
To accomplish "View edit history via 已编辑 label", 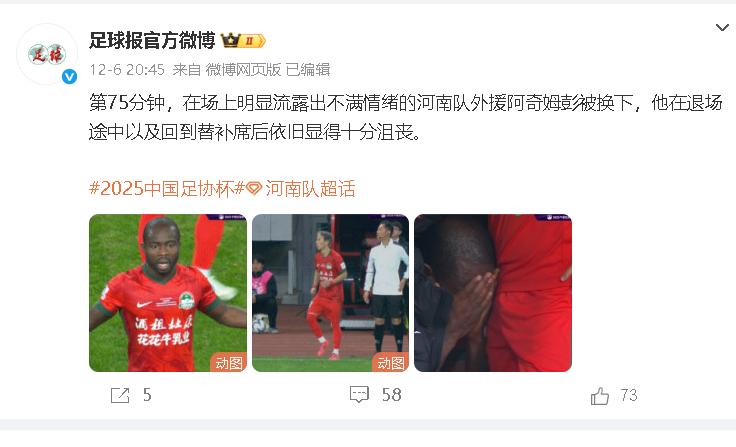I will point(308,70).
